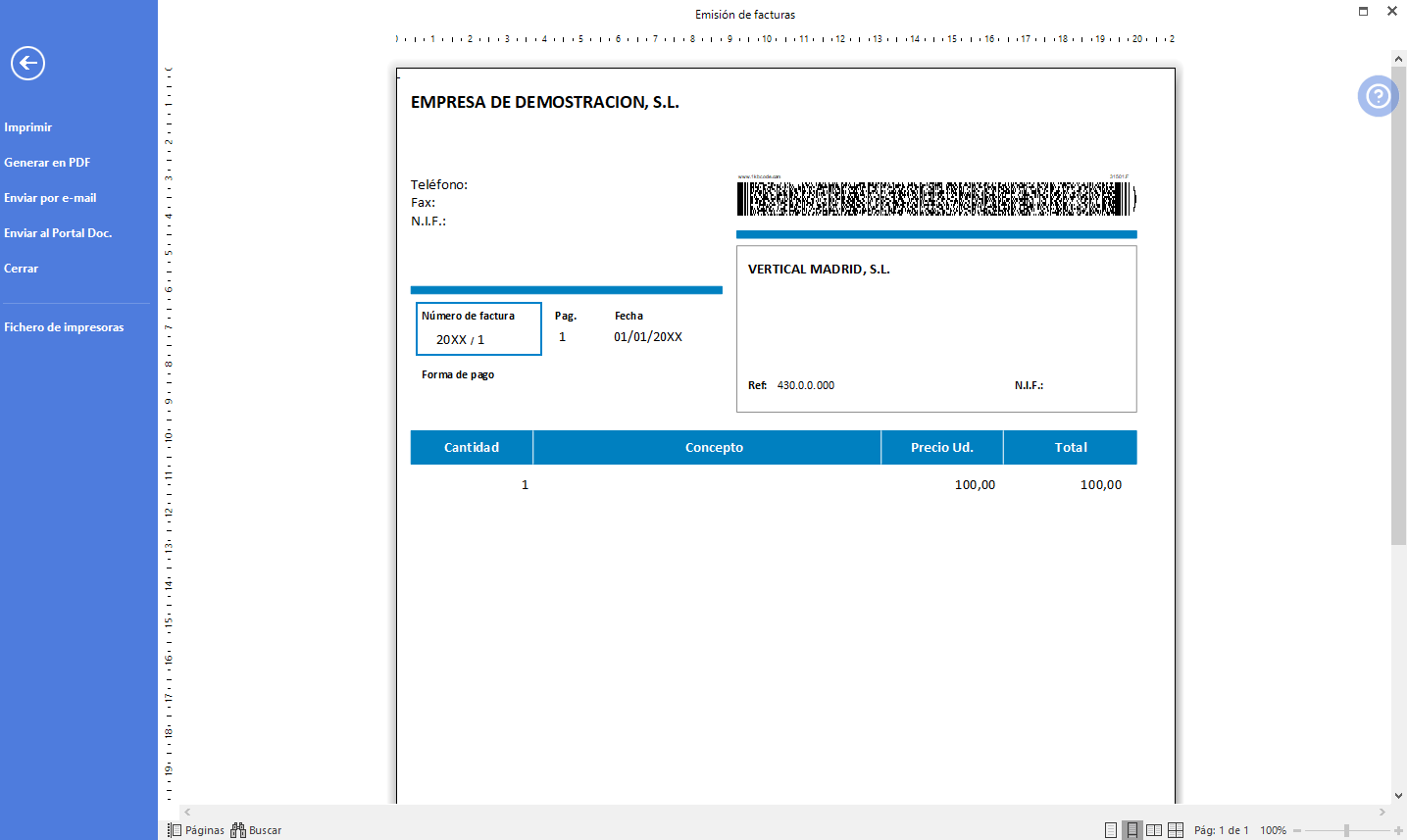This screenshot has height=840, width=1408.
Task: Click the client N.I.F.: label beside Ref
Action: coord(1029,385)
